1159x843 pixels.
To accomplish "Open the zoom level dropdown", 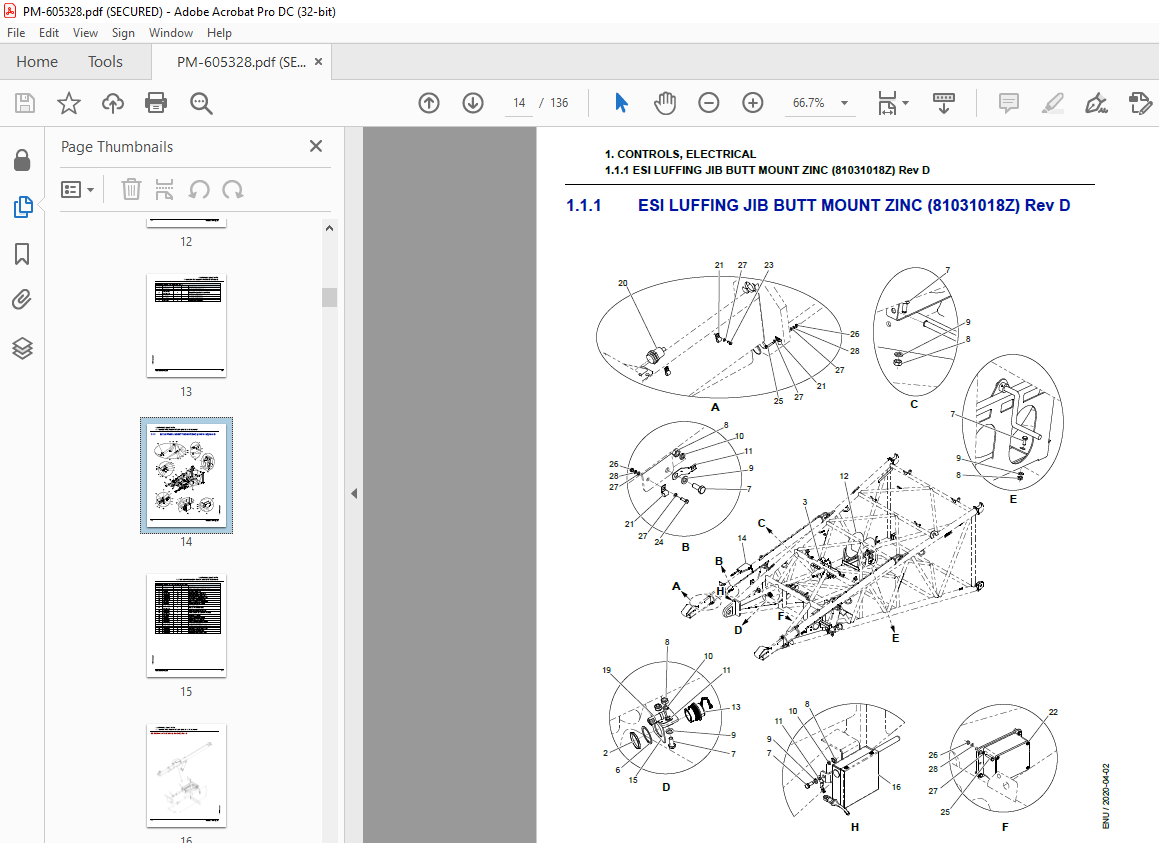I will (844, 103).
